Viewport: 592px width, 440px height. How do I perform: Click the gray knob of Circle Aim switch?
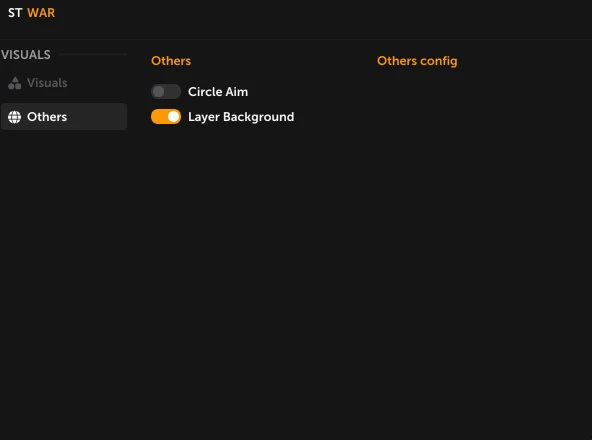(159, 91)
